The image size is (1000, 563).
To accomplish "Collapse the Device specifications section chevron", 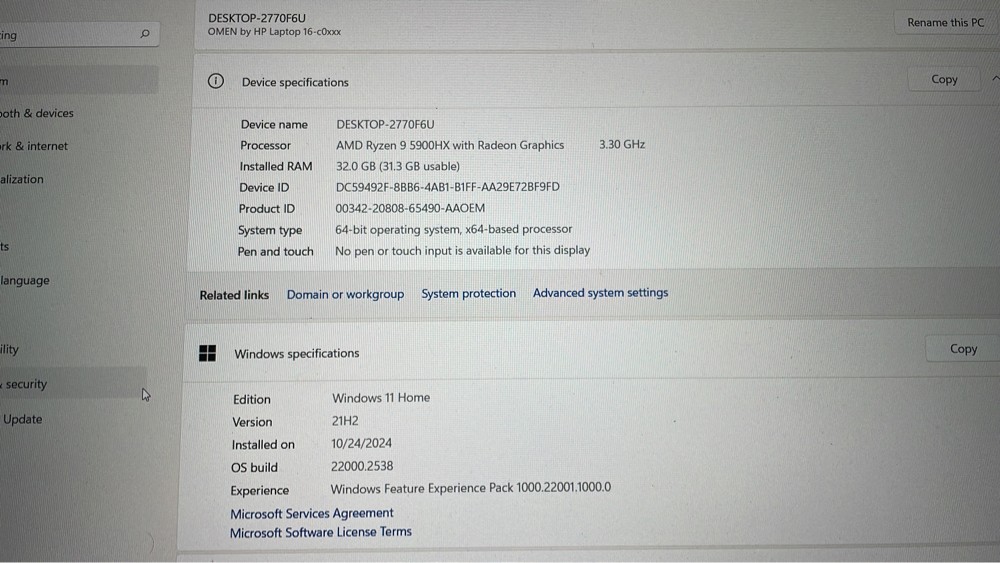I will point(995,78).
